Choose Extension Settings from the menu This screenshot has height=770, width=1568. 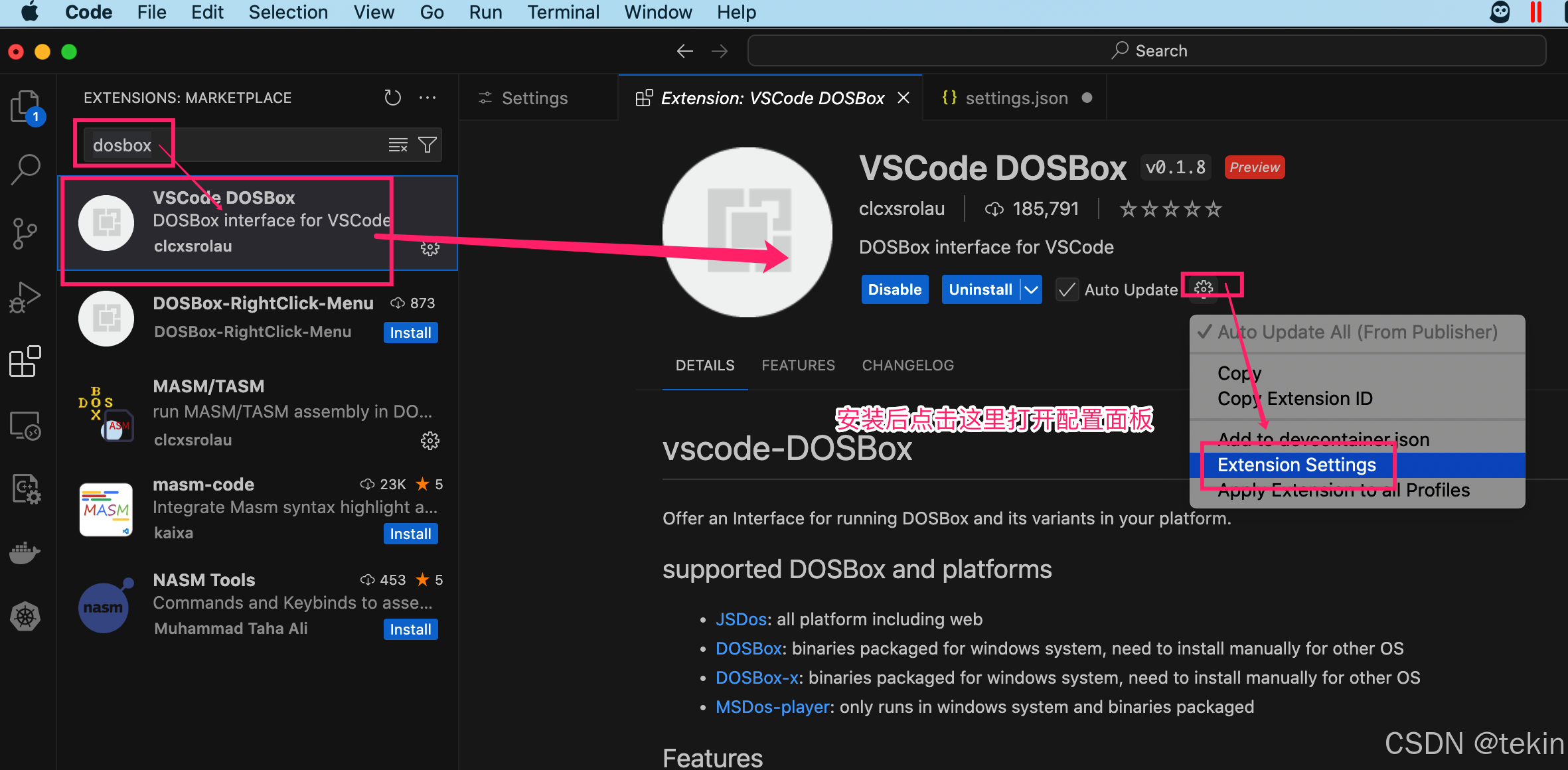coord(1357,465)
